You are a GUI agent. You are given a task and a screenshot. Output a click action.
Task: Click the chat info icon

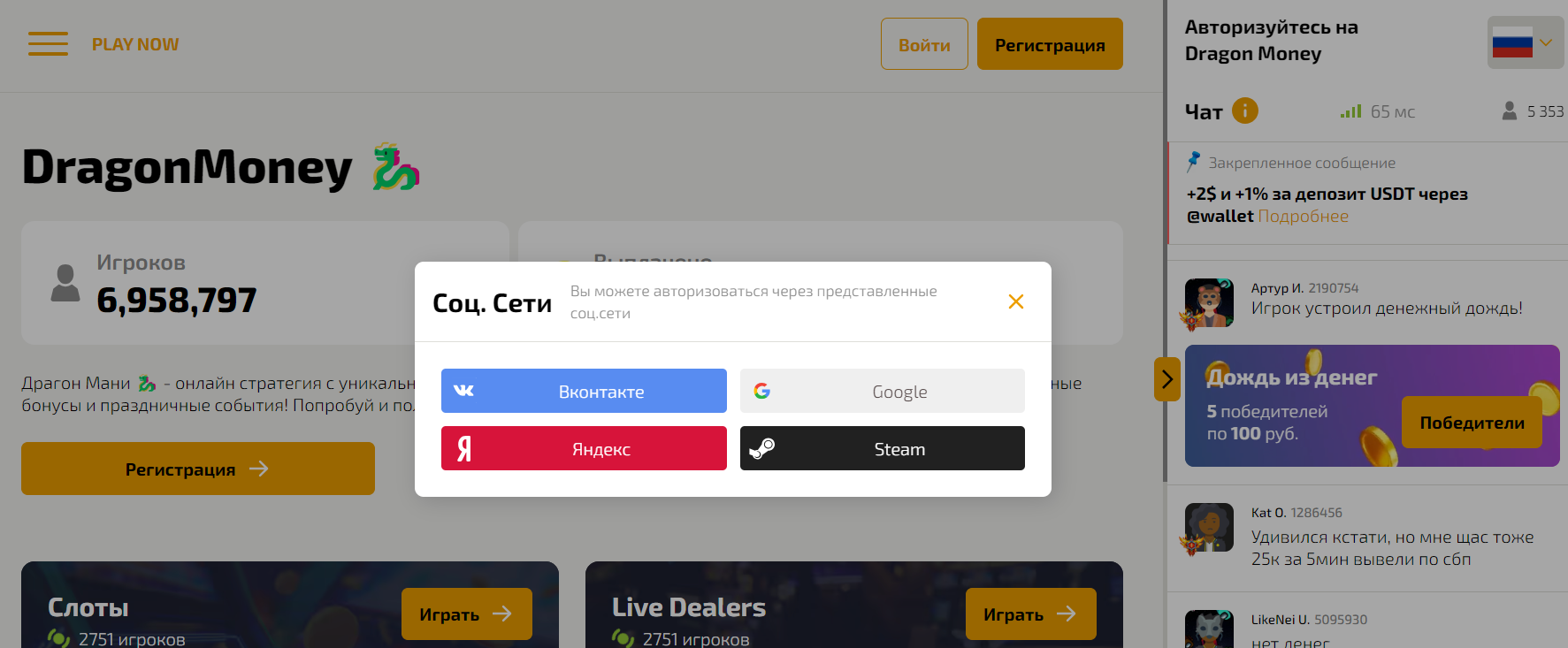point(1245,111)
